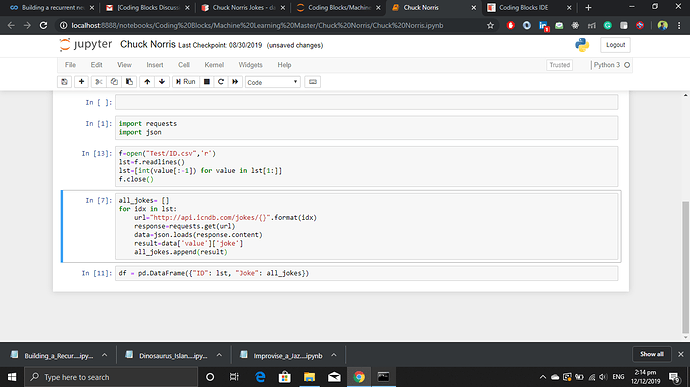This screenshot has height=387, width=690.
Task: Switch to Building a recurrent tab
Action: point(52,7)
